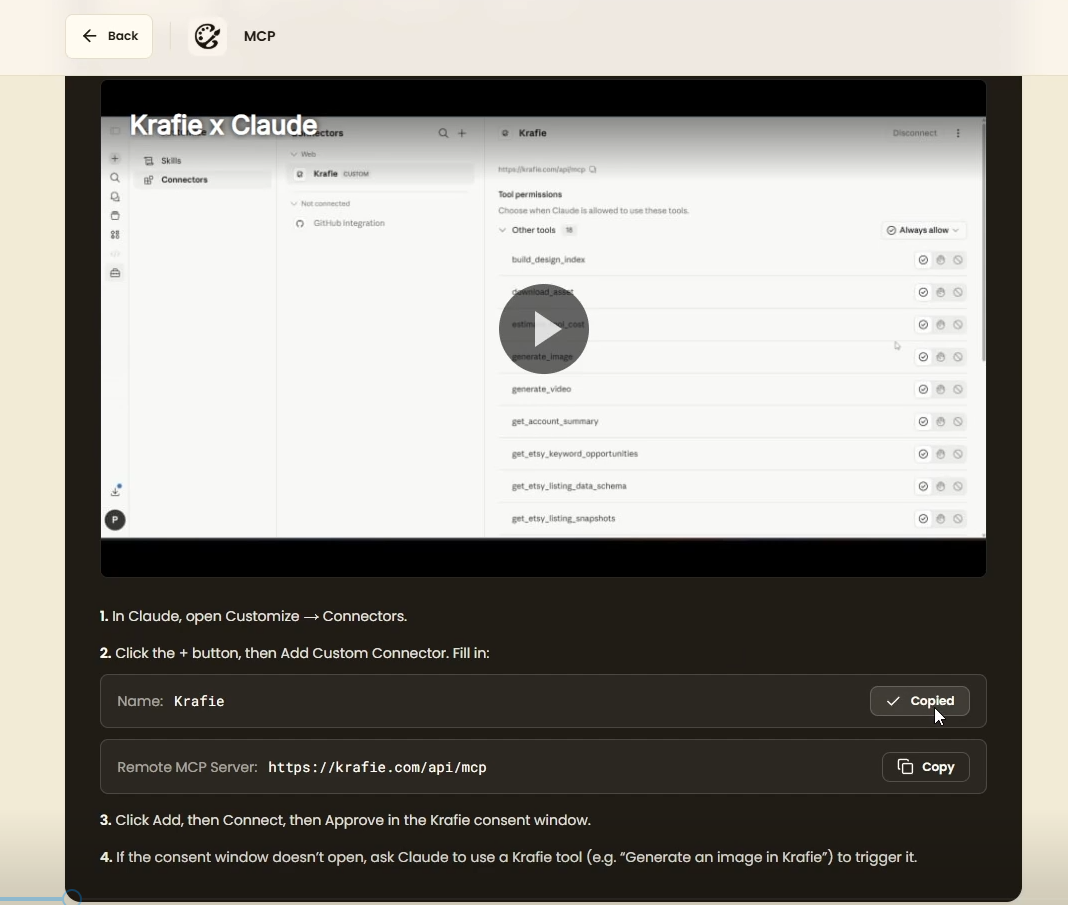Set get_etsy_listing_snapshots to blocked icon

tap(958, 519)
